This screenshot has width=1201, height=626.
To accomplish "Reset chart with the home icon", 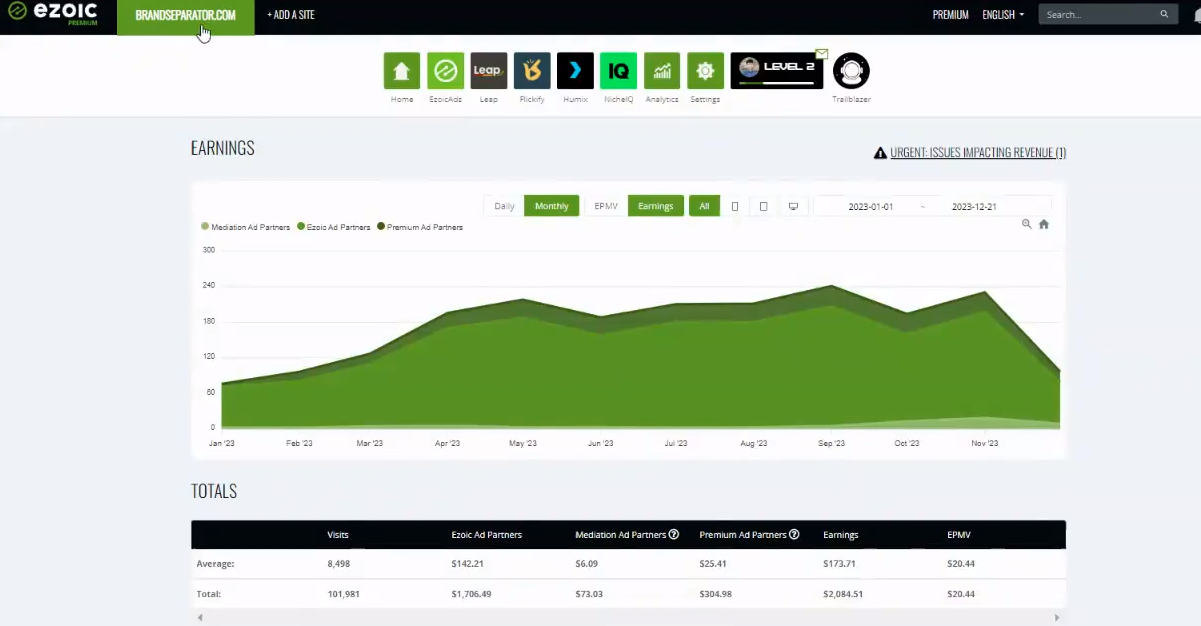I will point(1044,225).
